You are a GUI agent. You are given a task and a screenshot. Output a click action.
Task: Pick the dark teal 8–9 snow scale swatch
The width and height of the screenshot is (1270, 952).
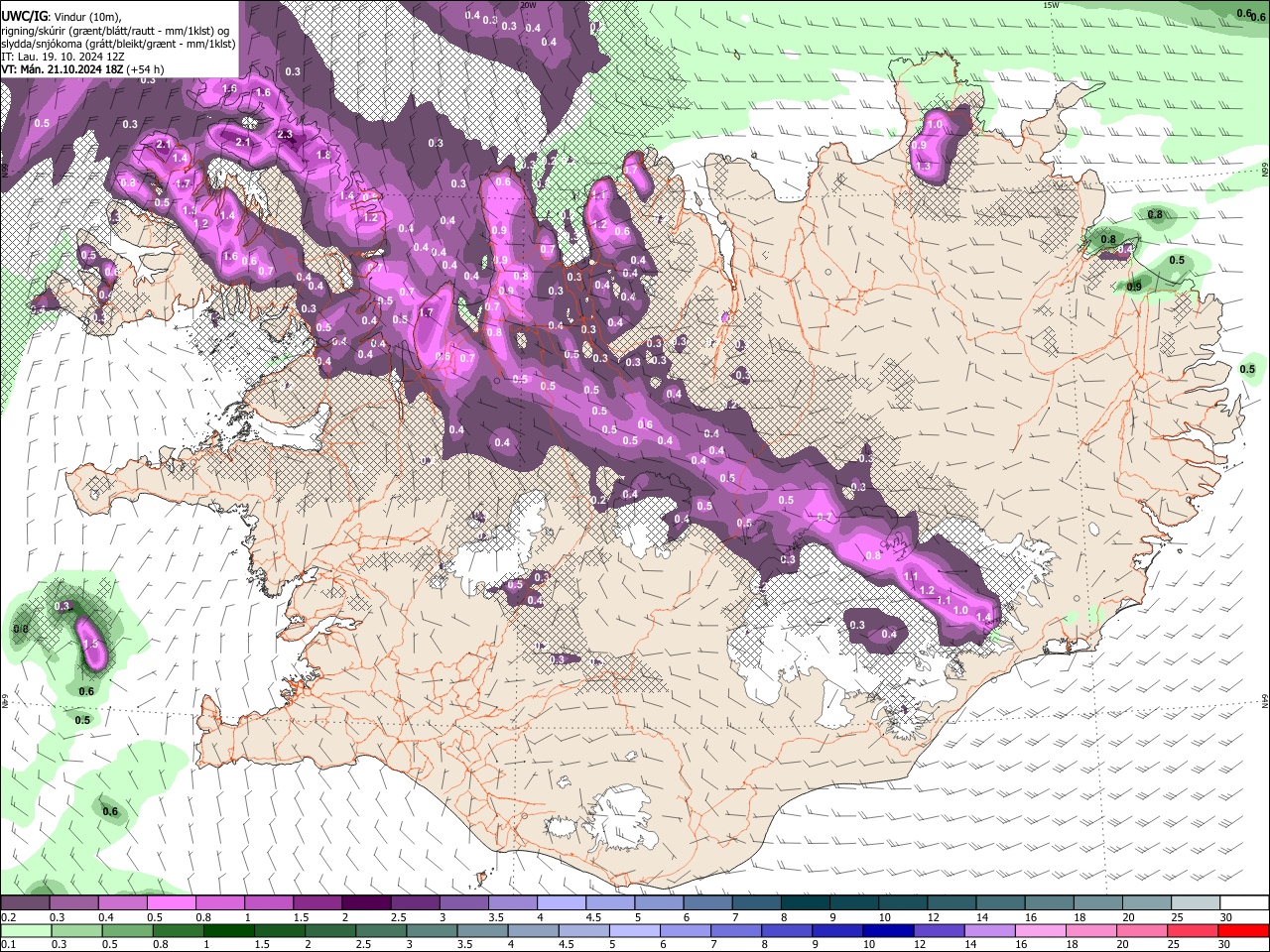coord(805,903)
